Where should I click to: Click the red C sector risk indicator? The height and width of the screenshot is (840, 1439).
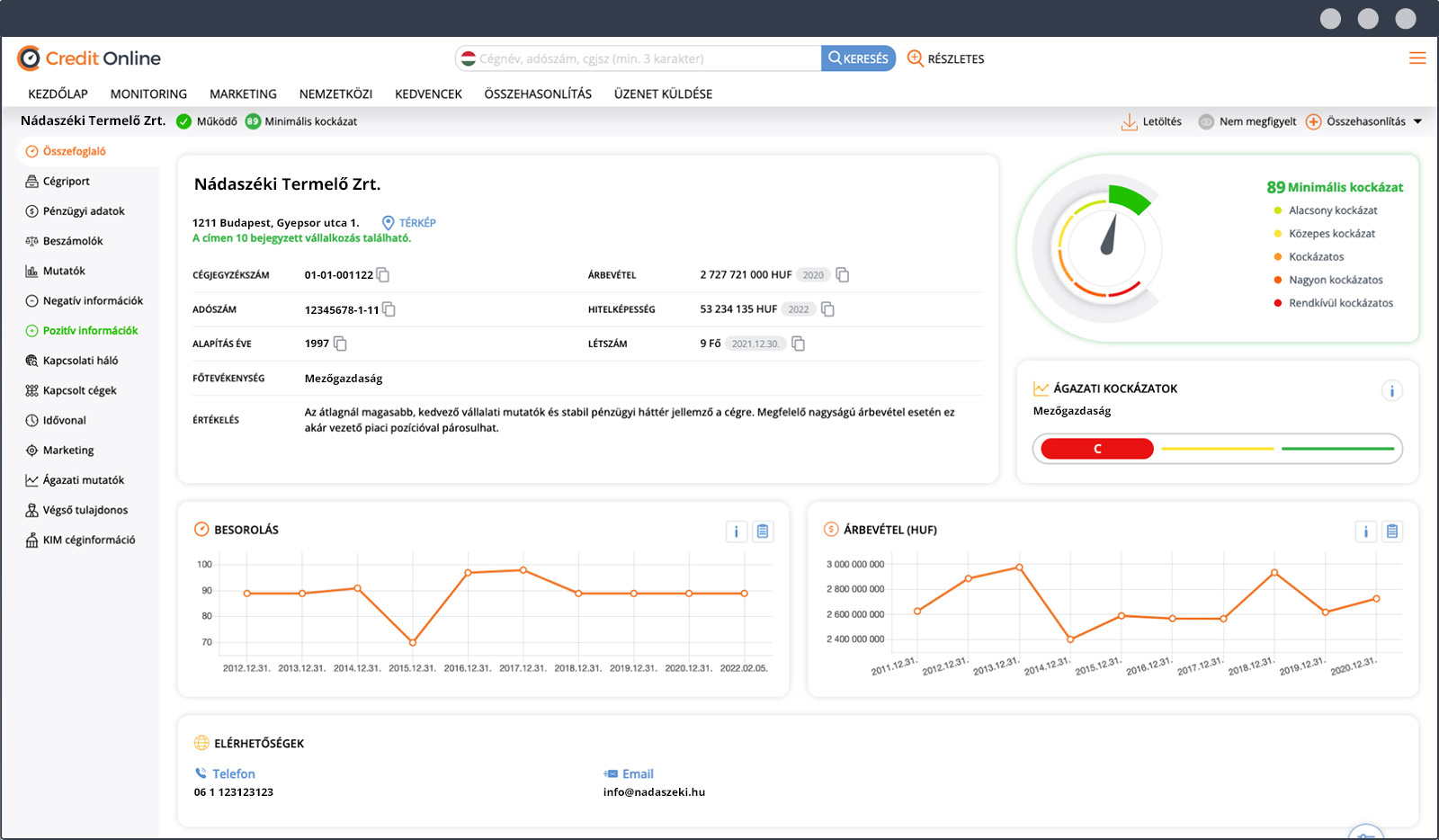coord(1096,449)
